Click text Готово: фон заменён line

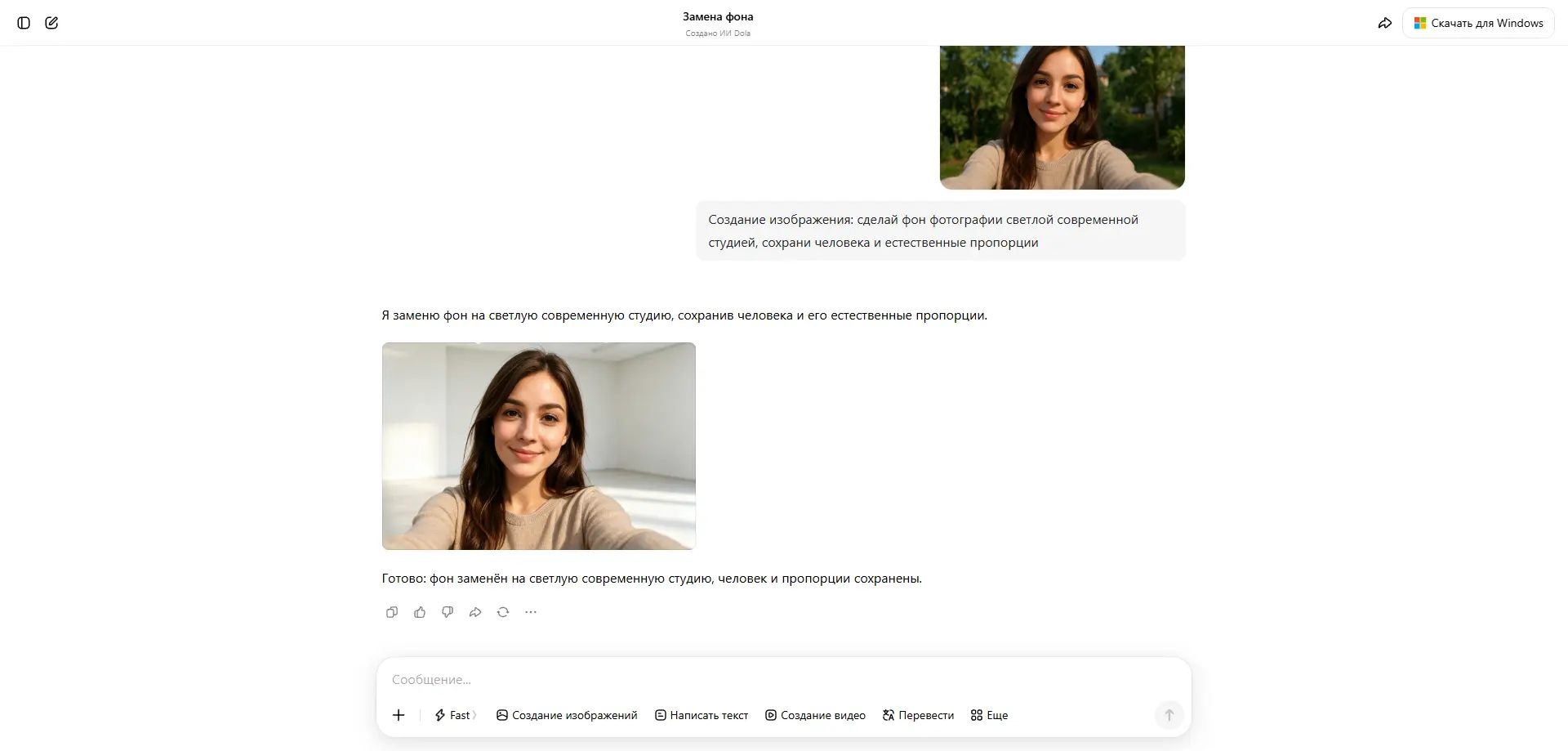tap(652, 579)
